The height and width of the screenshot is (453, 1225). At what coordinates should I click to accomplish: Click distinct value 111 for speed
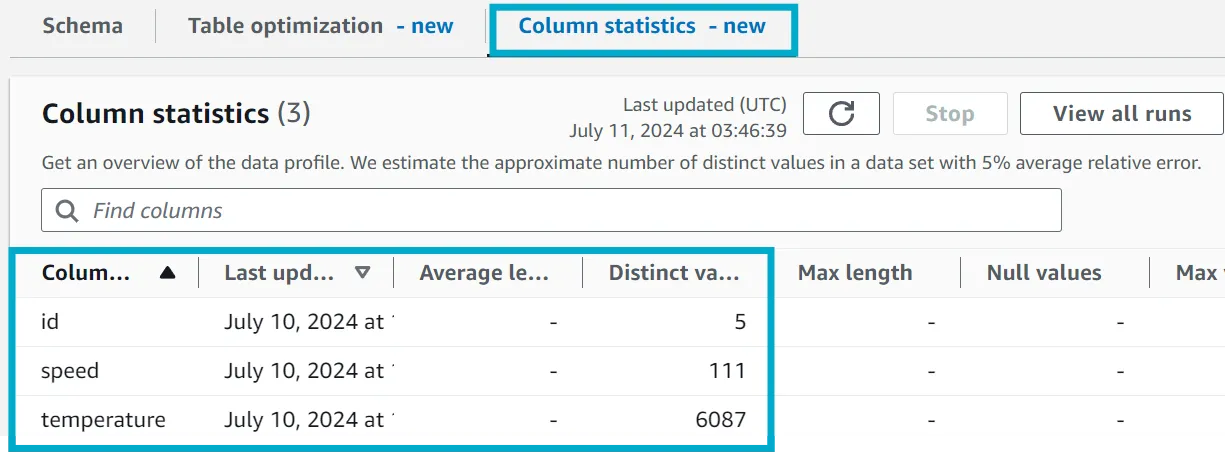(726, 371)
